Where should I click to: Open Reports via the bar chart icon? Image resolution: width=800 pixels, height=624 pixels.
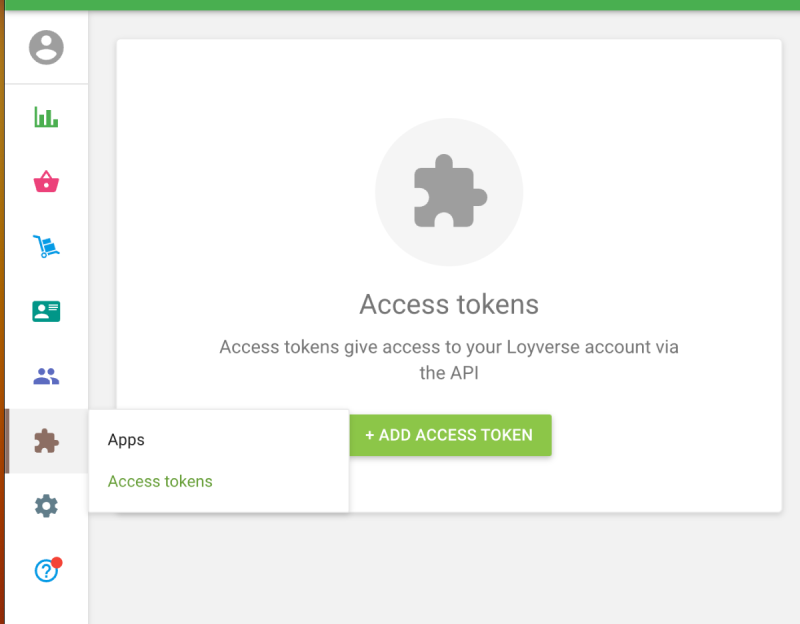[46, 117]
